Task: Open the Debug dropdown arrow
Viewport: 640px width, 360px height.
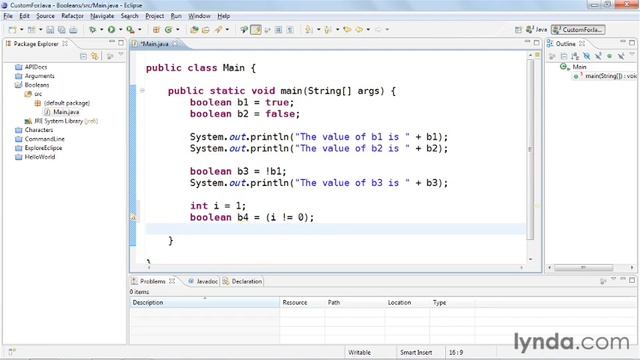Action: 101,29
